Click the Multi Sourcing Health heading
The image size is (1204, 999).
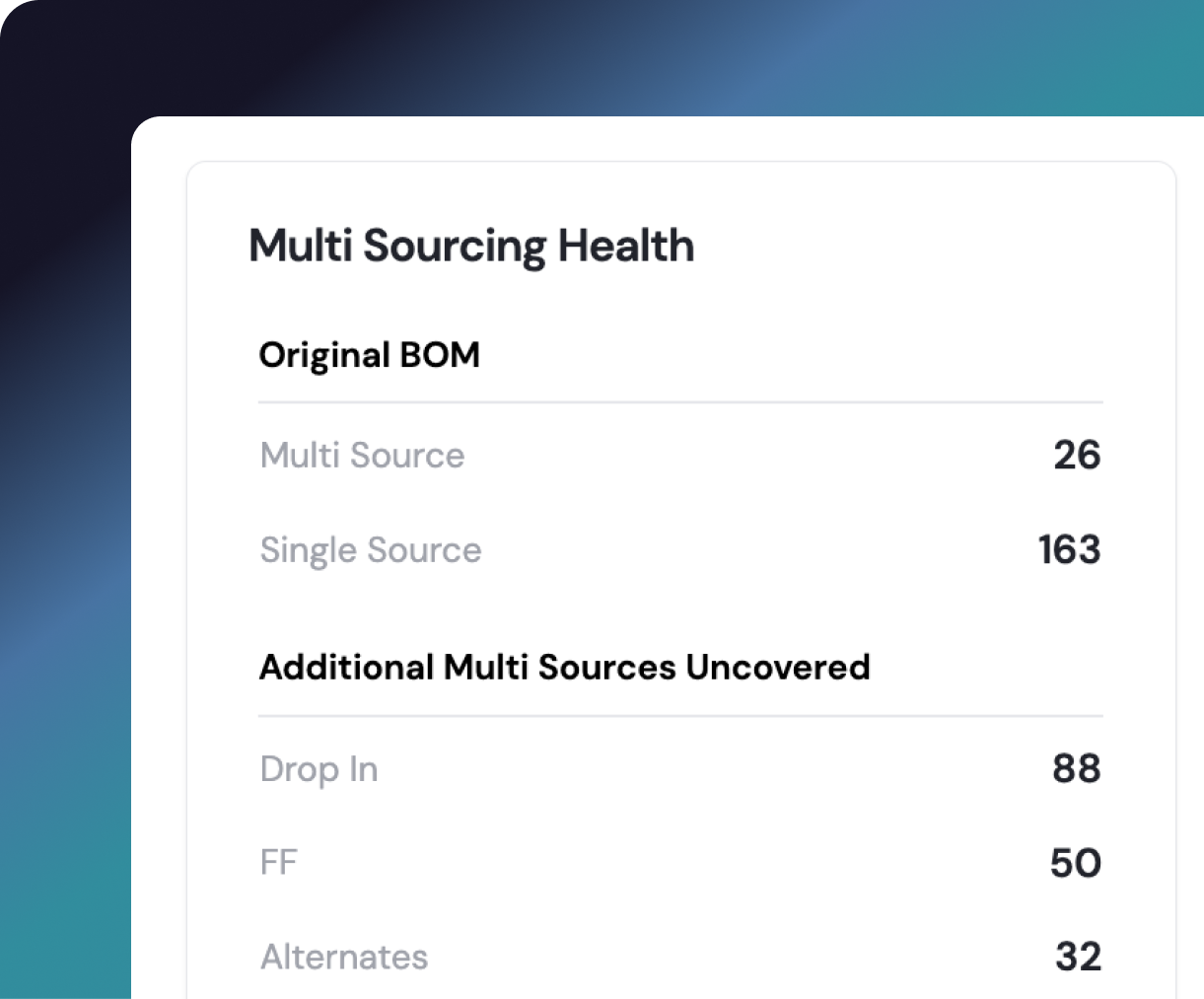471,247
